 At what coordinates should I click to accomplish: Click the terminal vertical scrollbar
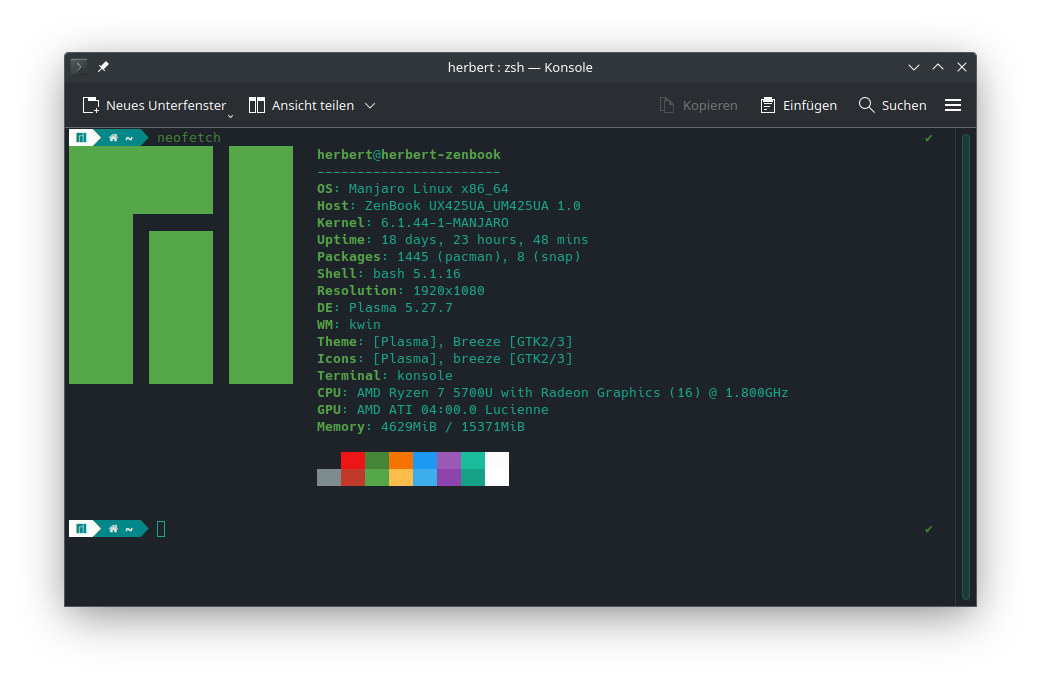point(965,365)
